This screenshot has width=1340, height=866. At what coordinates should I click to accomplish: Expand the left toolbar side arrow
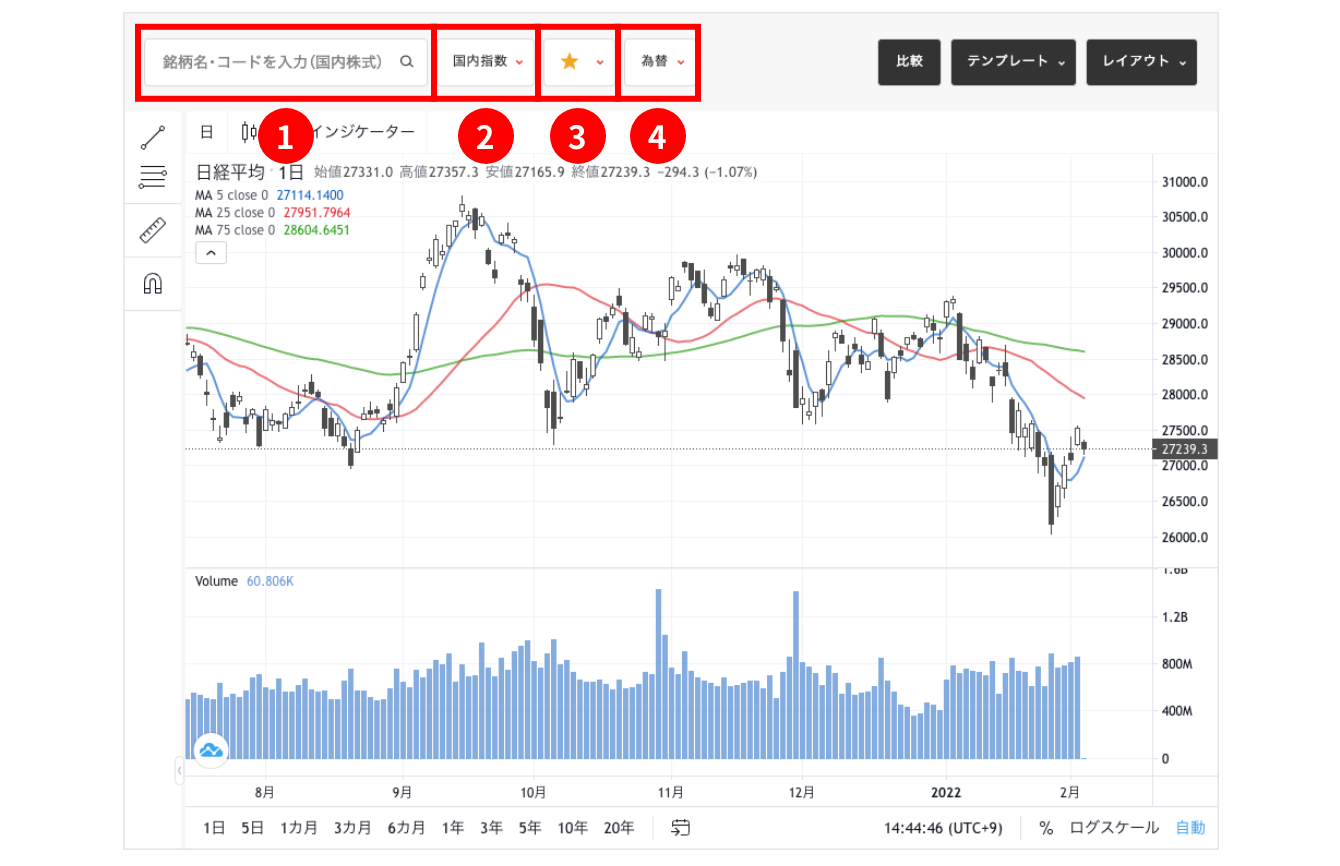tap(179, 771)
